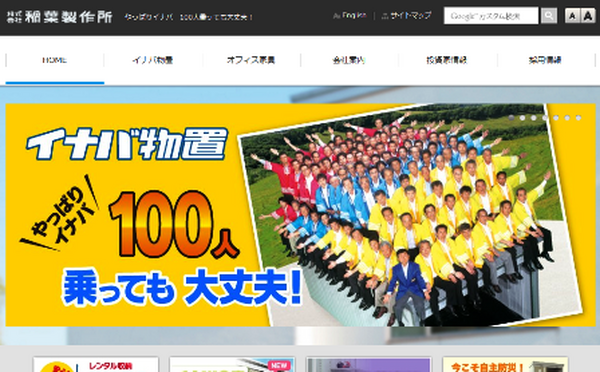Open the 投資家情報 menu item
Viewport: 600px width, 372px height.
(x=447, y=60)
